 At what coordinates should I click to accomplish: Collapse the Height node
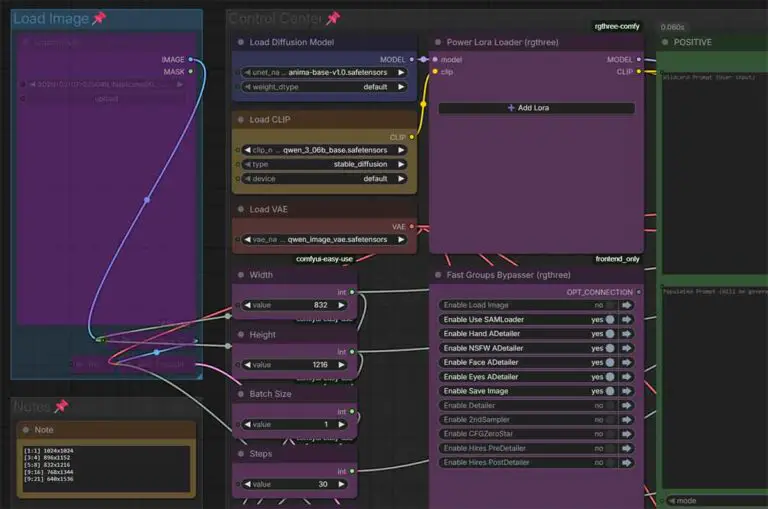pyautogui.click(x=241, y=335)
